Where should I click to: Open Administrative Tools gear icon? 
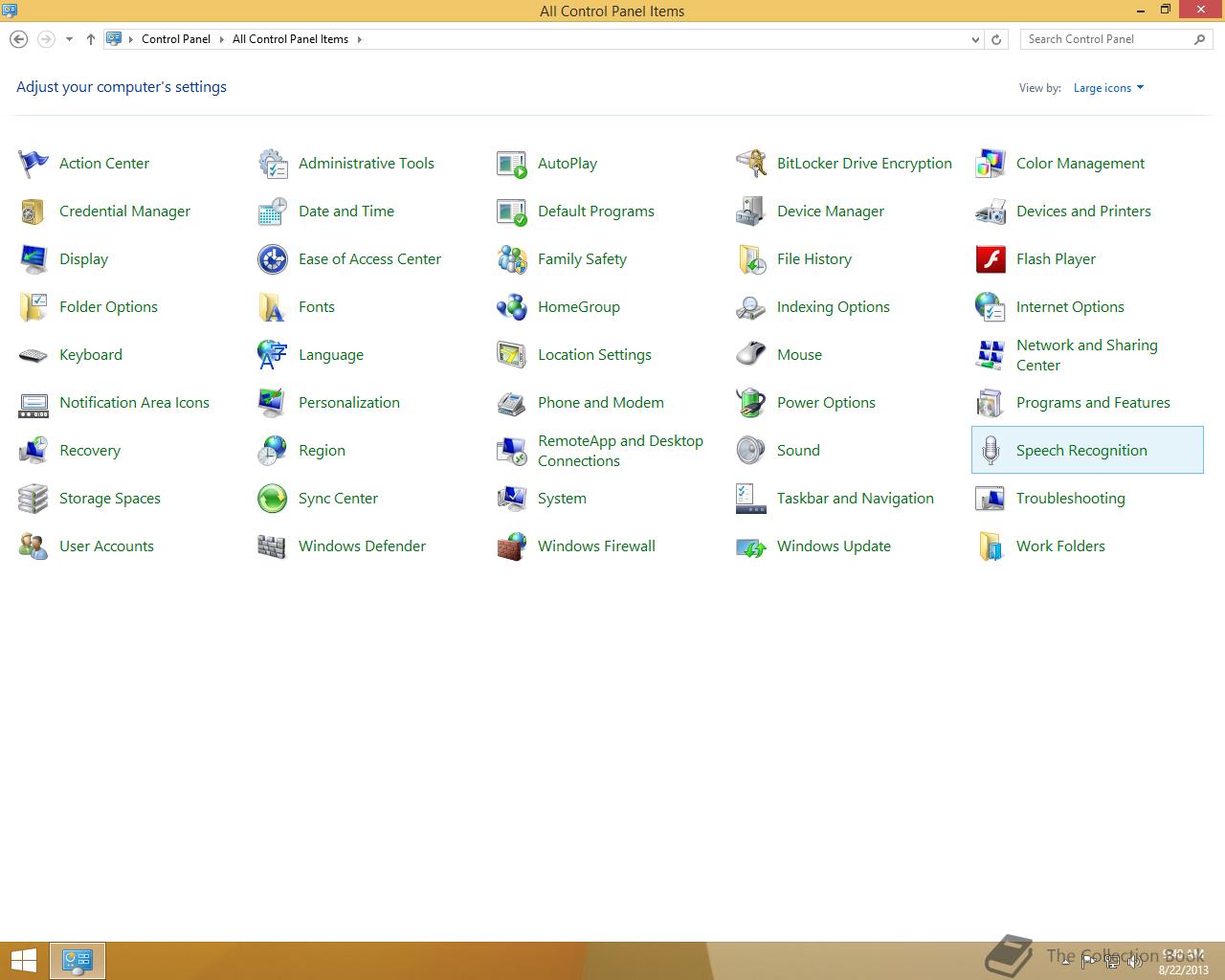(x=273, y=164)
